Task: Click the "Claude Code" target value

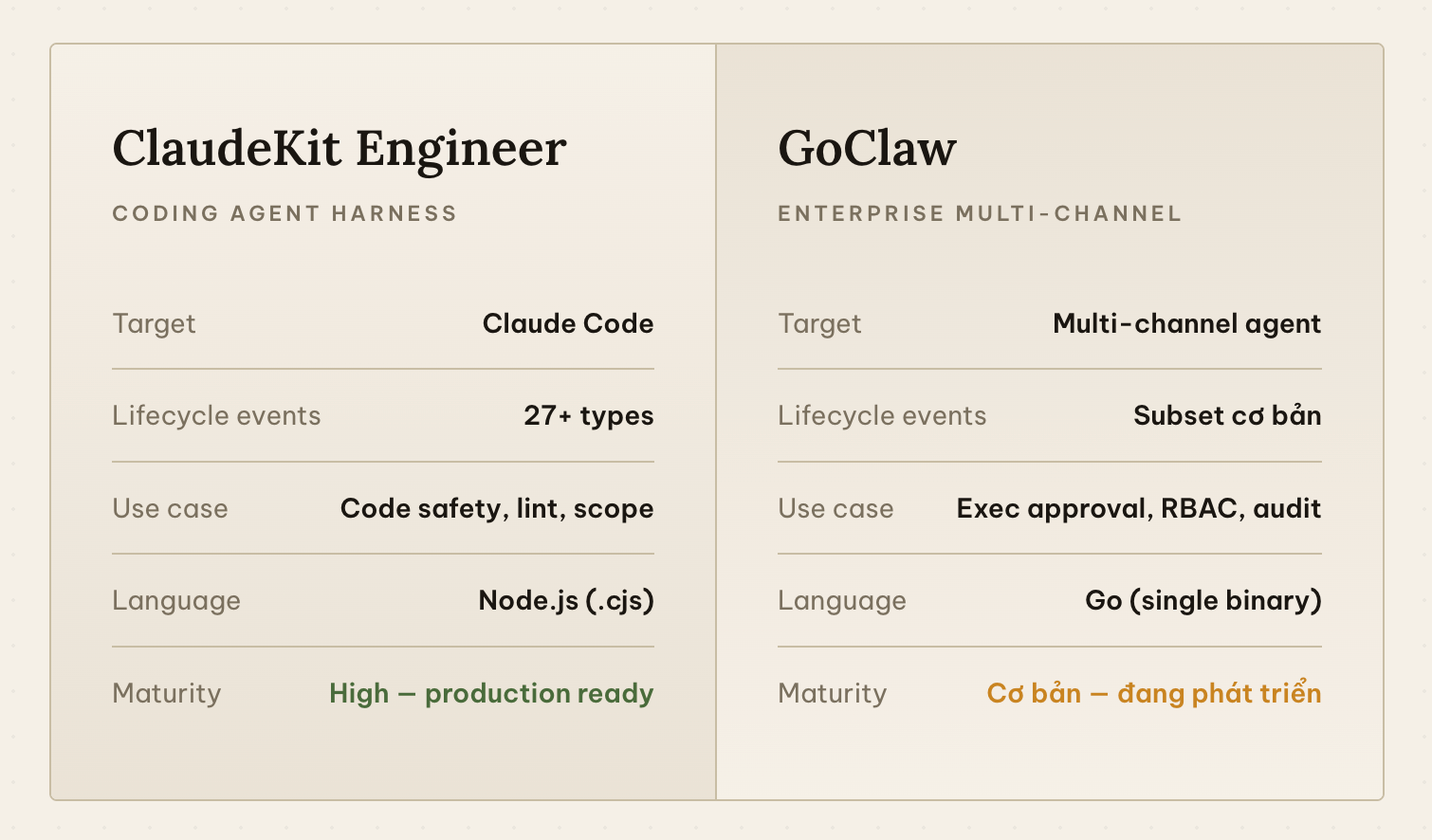Action: pos(568,323)
